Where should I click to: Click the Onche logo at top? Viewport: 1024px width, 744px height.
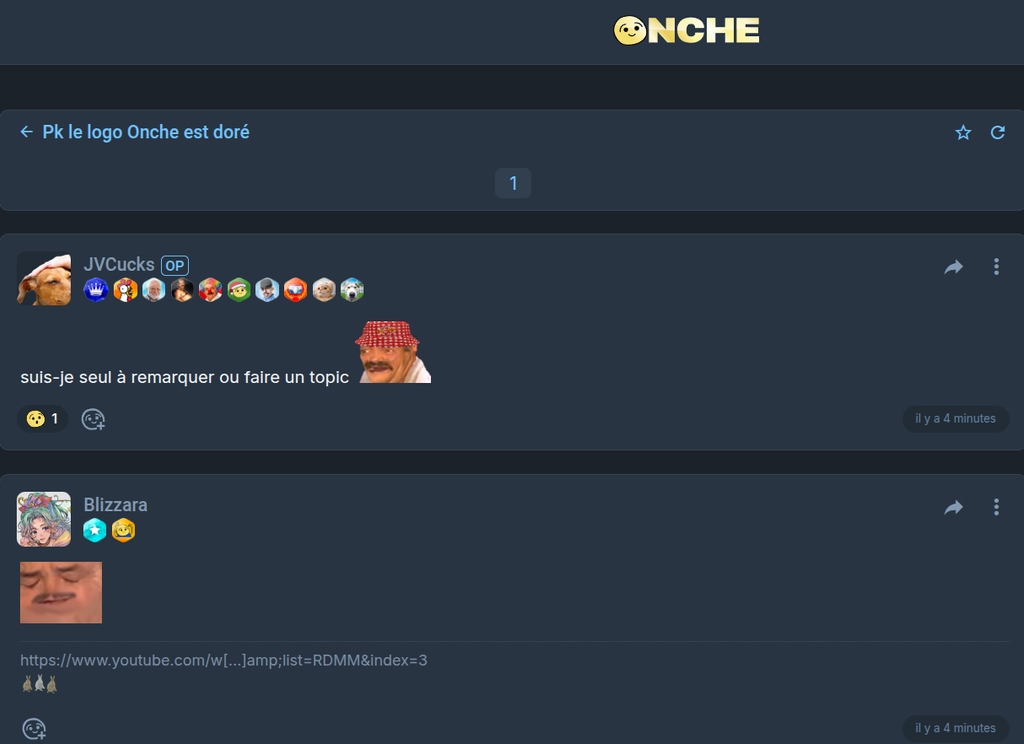pyautogui.click(x=686, y=31)
